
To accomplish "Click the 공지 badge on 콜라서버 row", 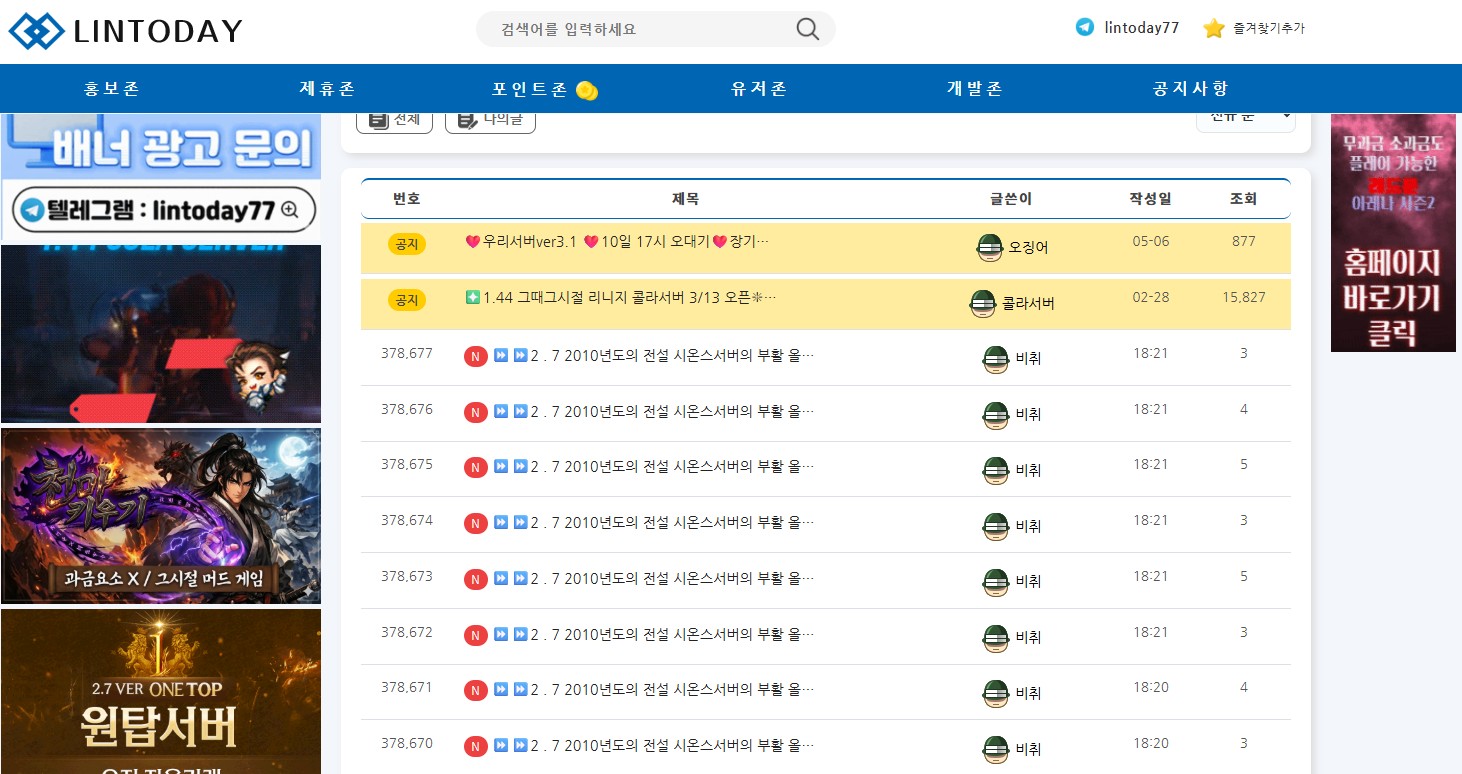I will click(407, 300).
